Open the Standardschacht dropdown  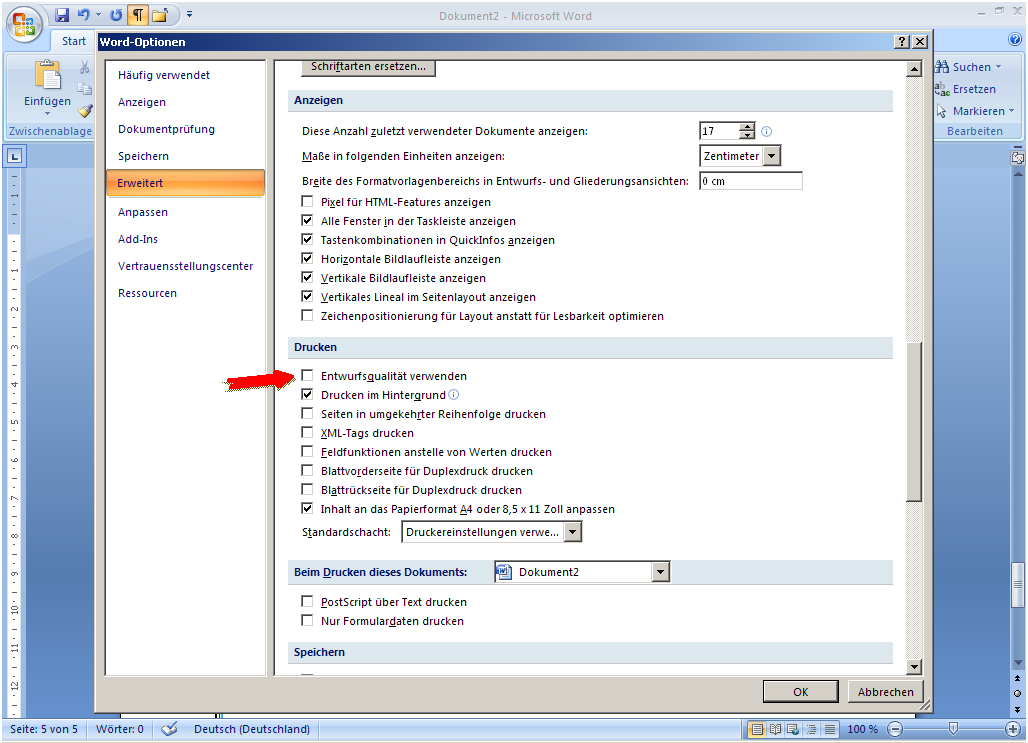[x=572, y=532]
